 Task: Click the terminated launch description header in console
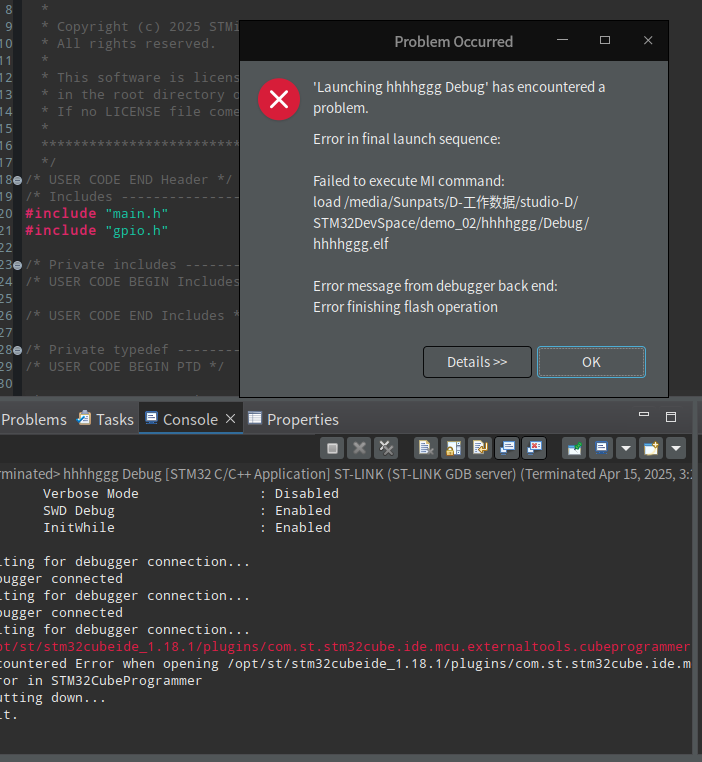pos(346,474)
